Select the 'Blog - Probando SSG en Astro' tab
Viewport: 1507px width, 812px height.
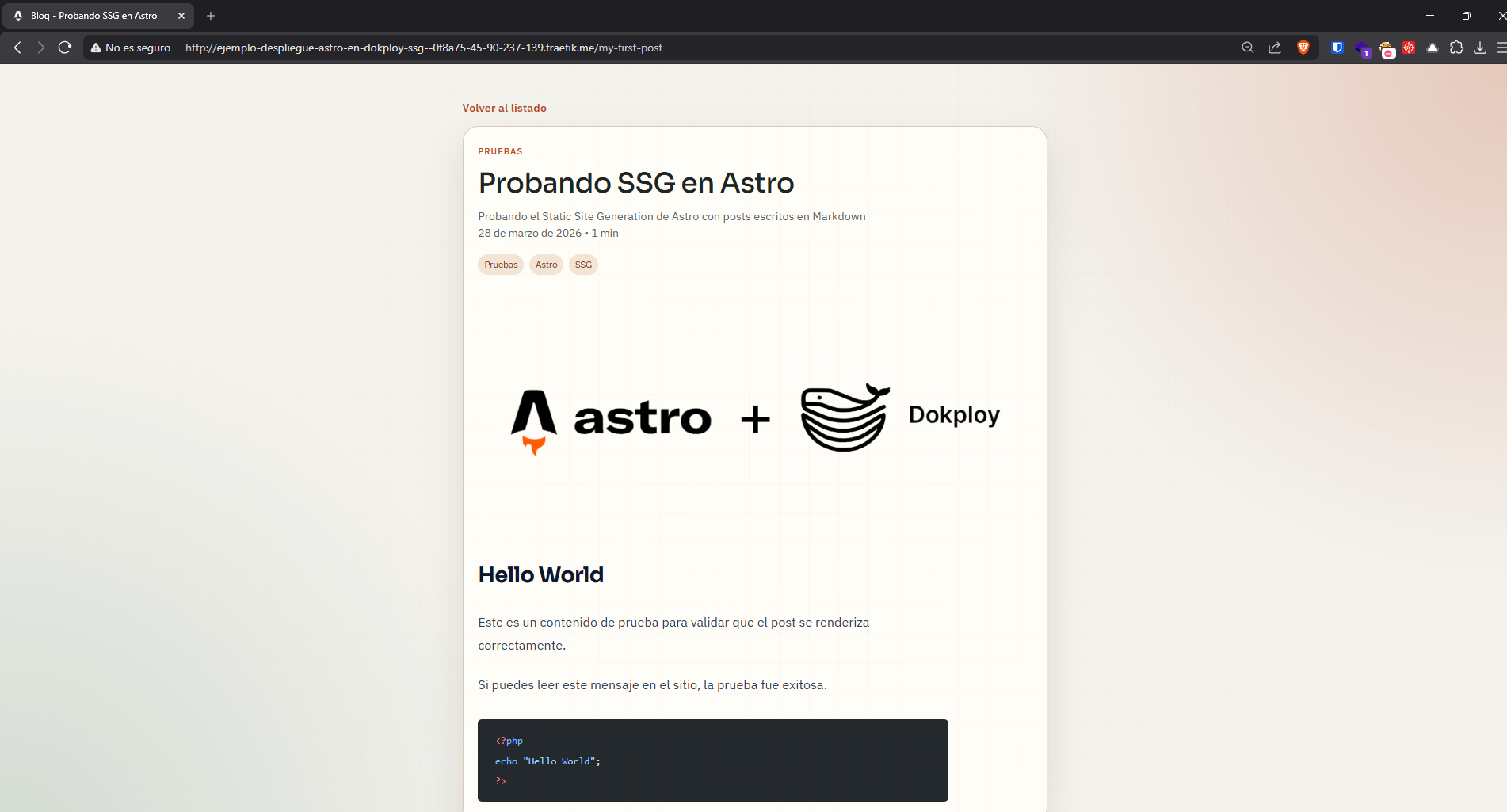[x=95, y=15]
